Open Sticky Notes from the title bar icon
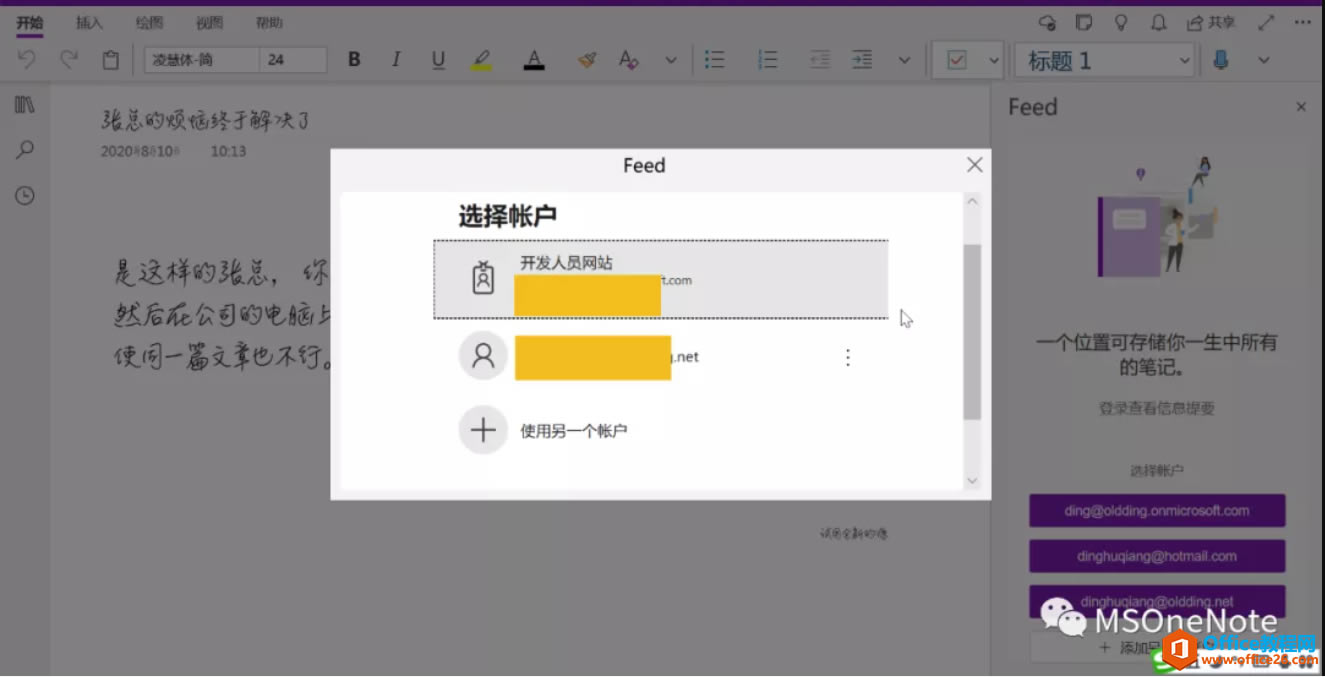 1084,22
